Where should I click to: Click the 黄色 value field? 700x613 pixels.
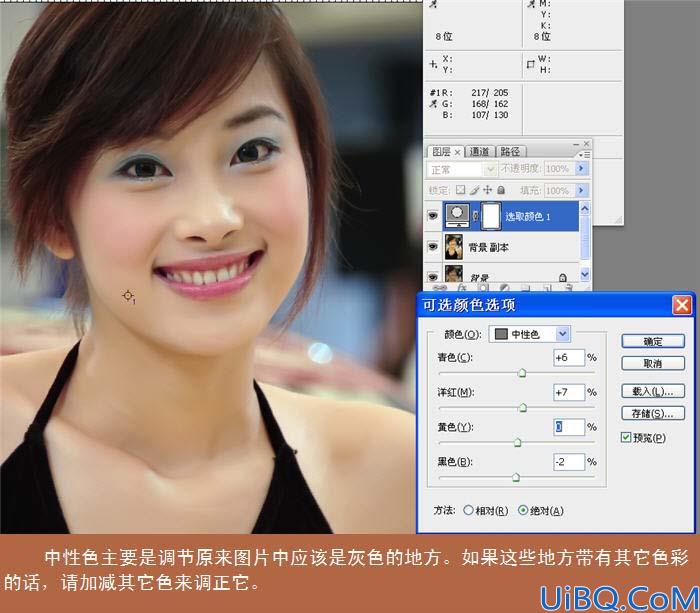click(569, 427)
